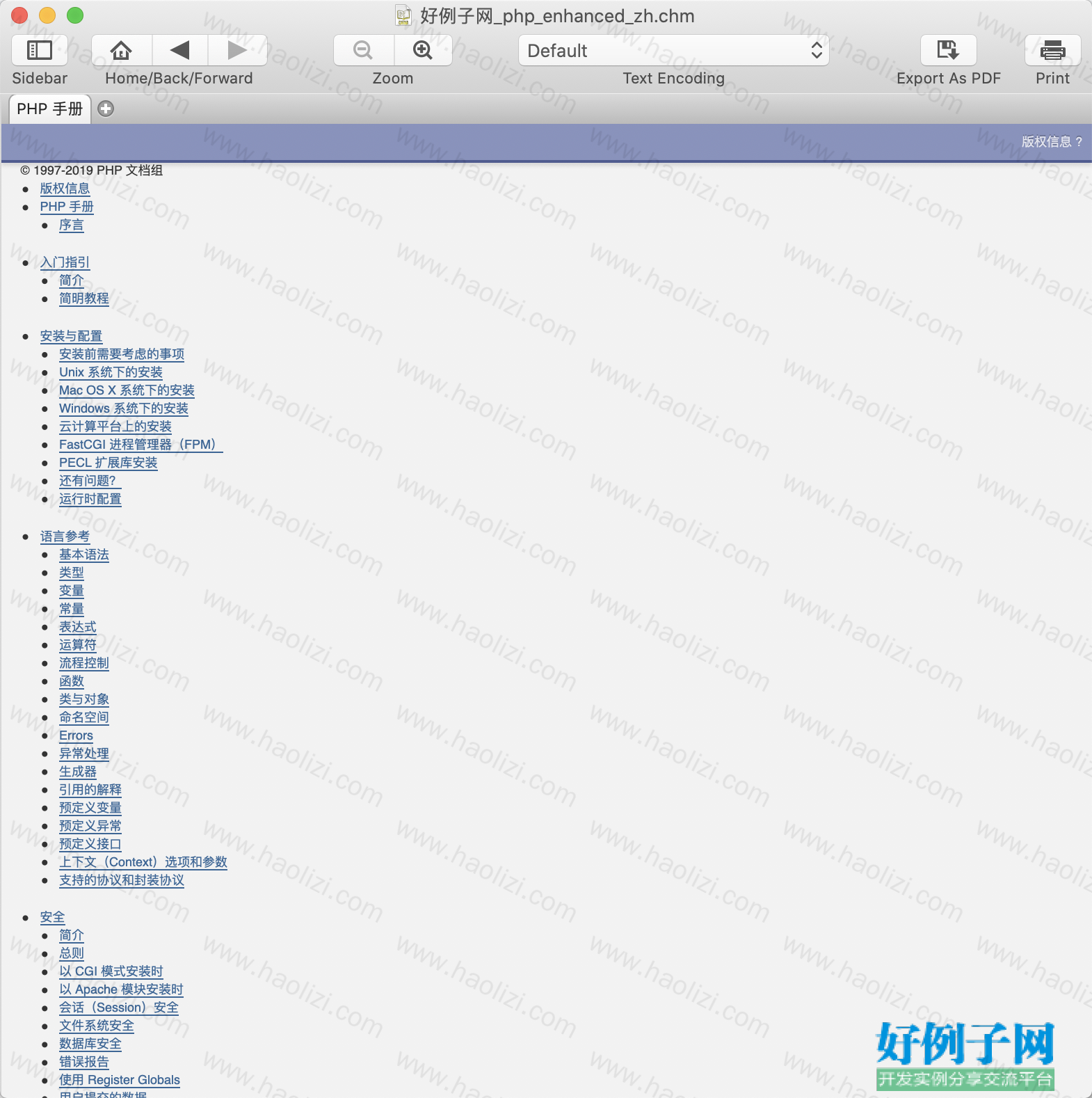Navigate Back with left arrow
The image size is (1092, 1098).
click(179, 50)
